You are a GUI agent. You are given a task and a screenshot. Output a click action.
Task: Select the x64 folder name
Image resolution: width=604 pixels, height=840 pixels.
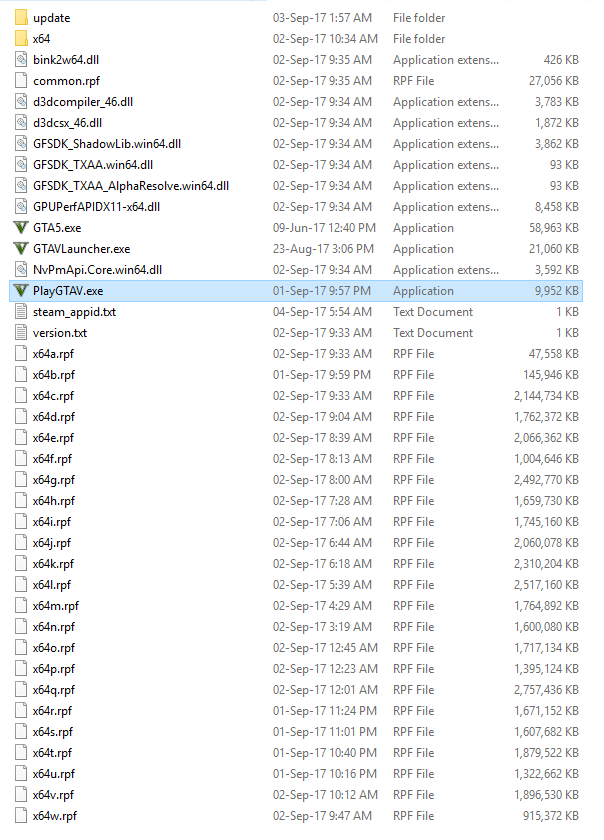41,39
